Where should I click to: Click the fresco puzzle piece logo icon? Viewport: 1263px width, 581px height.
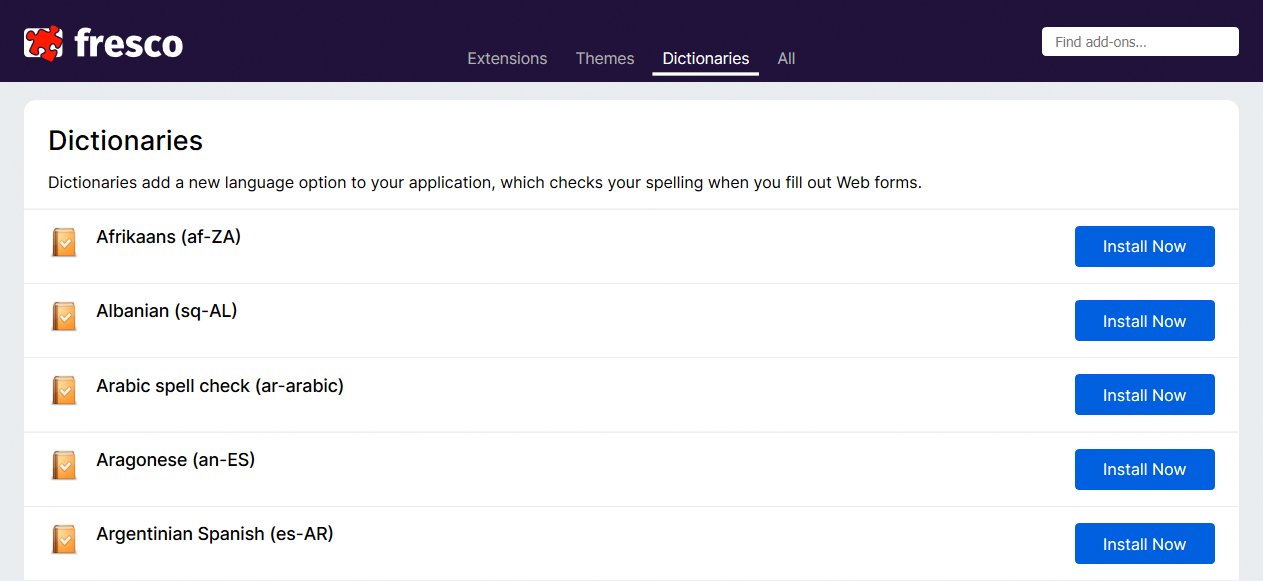click(x=43, y=42)
